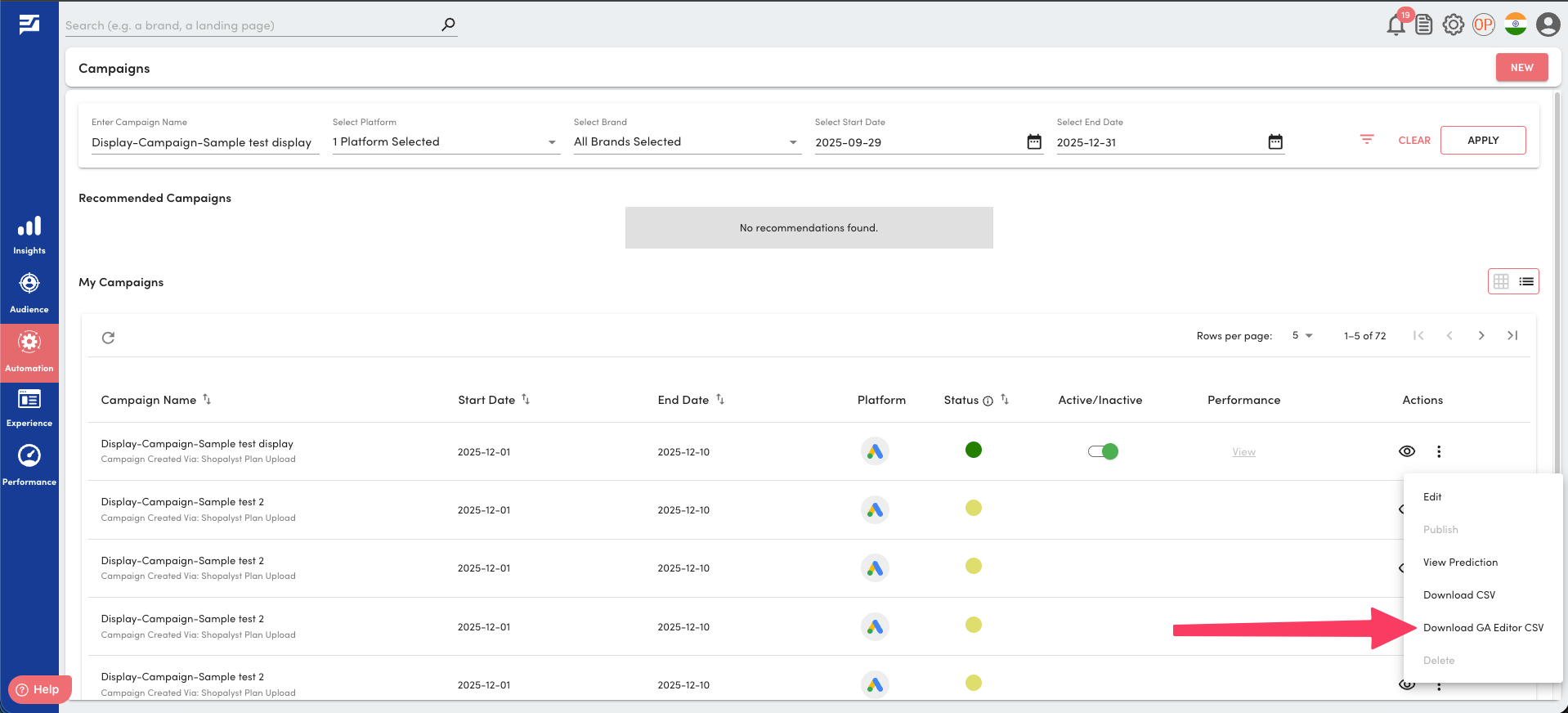This screenshot has width=1568, height=713.
Task: Refresh the My Campaigns table
Action: [x=108, y=338]
